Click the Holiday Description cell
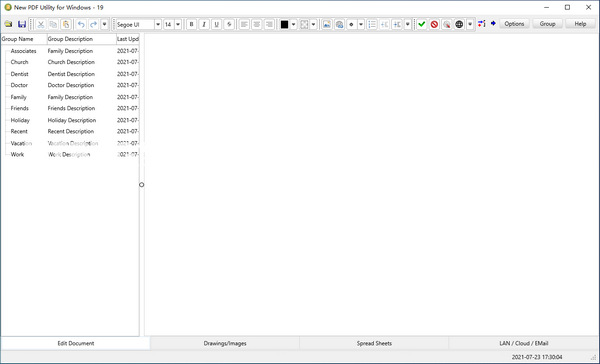The width and height of the screenshot is (600, 364). 72,120
